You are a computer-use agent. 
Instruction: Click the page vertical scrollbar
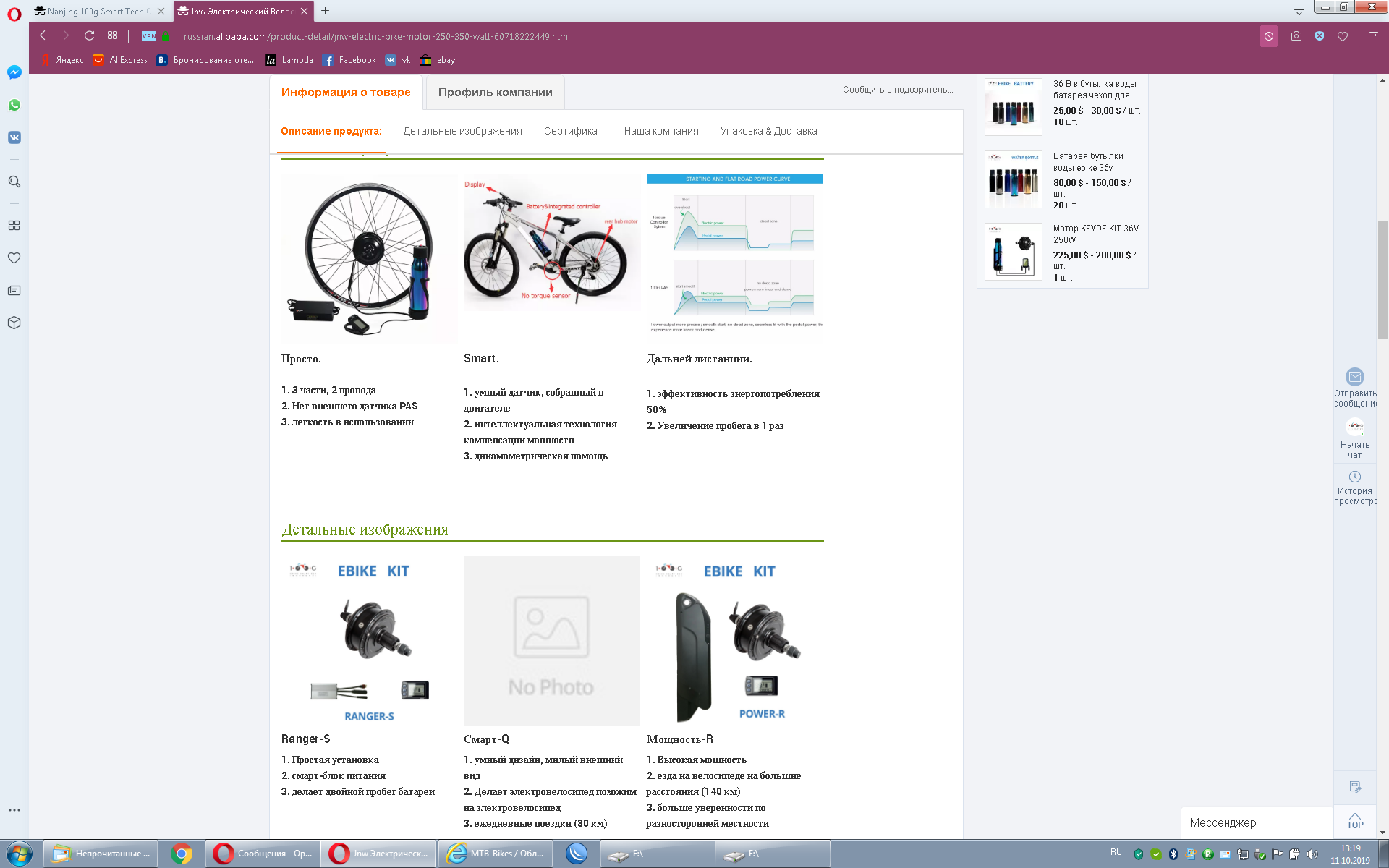pos(1382,278)
